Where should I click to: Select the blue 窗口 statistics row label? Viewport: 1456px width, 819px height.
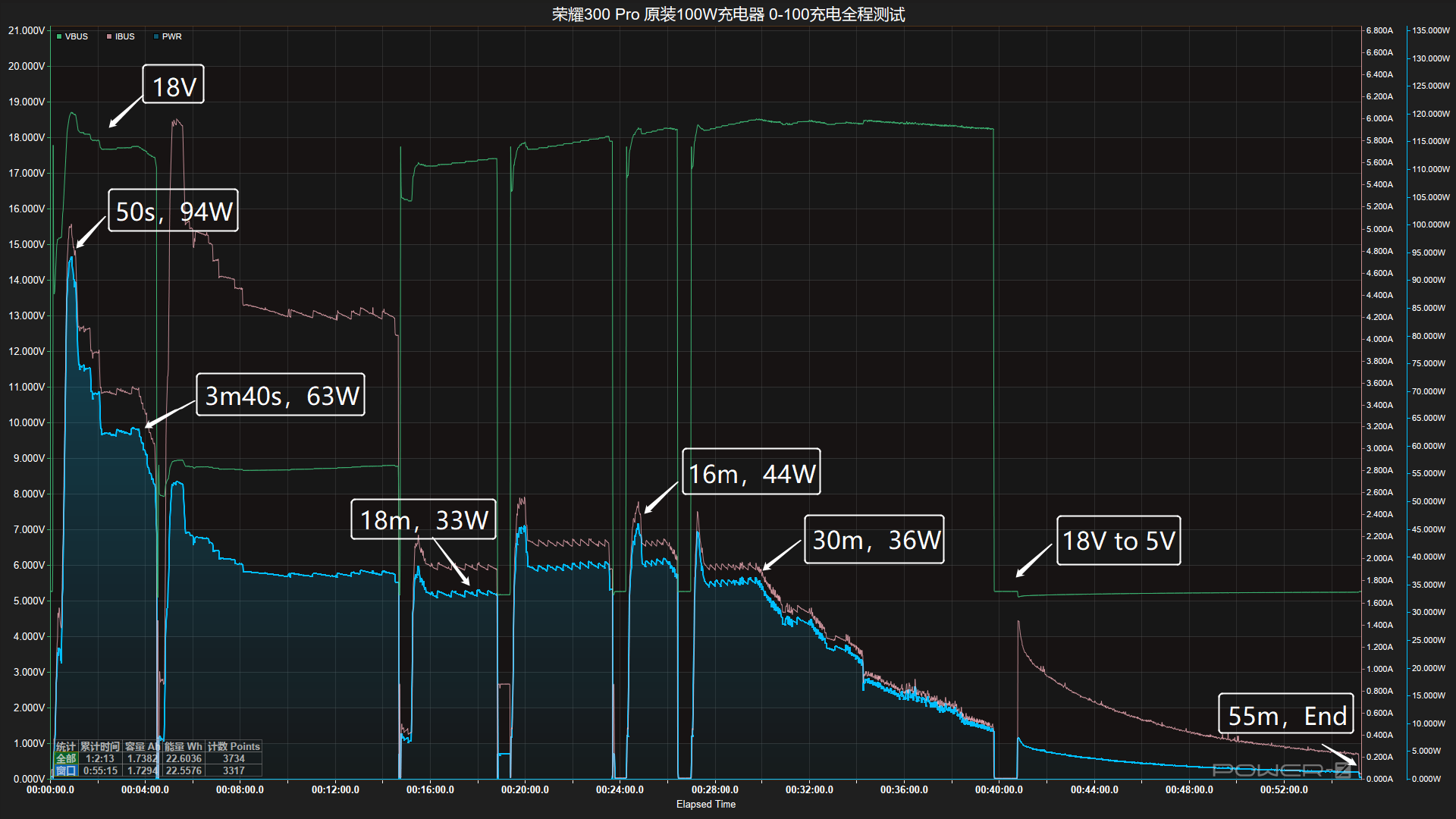(x=66, y=770)
